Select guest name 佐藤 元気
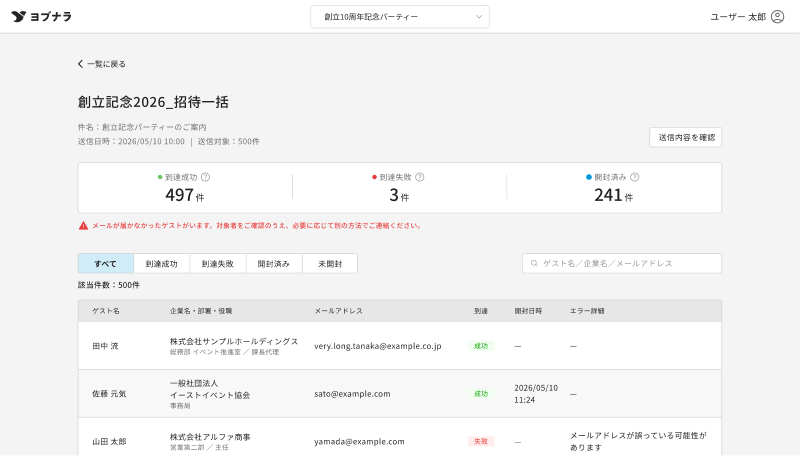 [109, 394]
